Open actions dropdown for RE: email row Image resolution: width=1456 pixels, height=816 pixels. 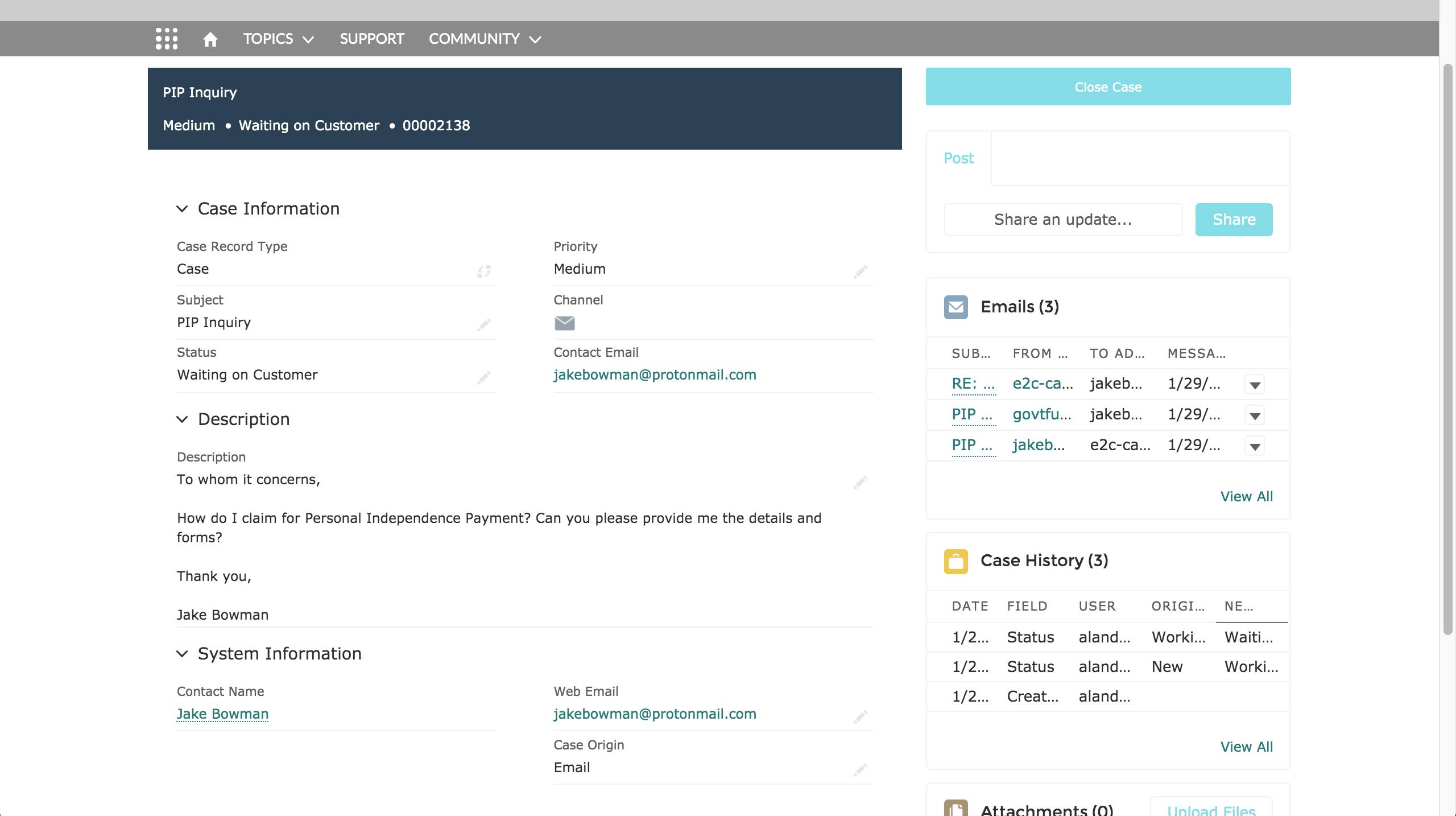pyautogui.click(x=1255, y=385)
